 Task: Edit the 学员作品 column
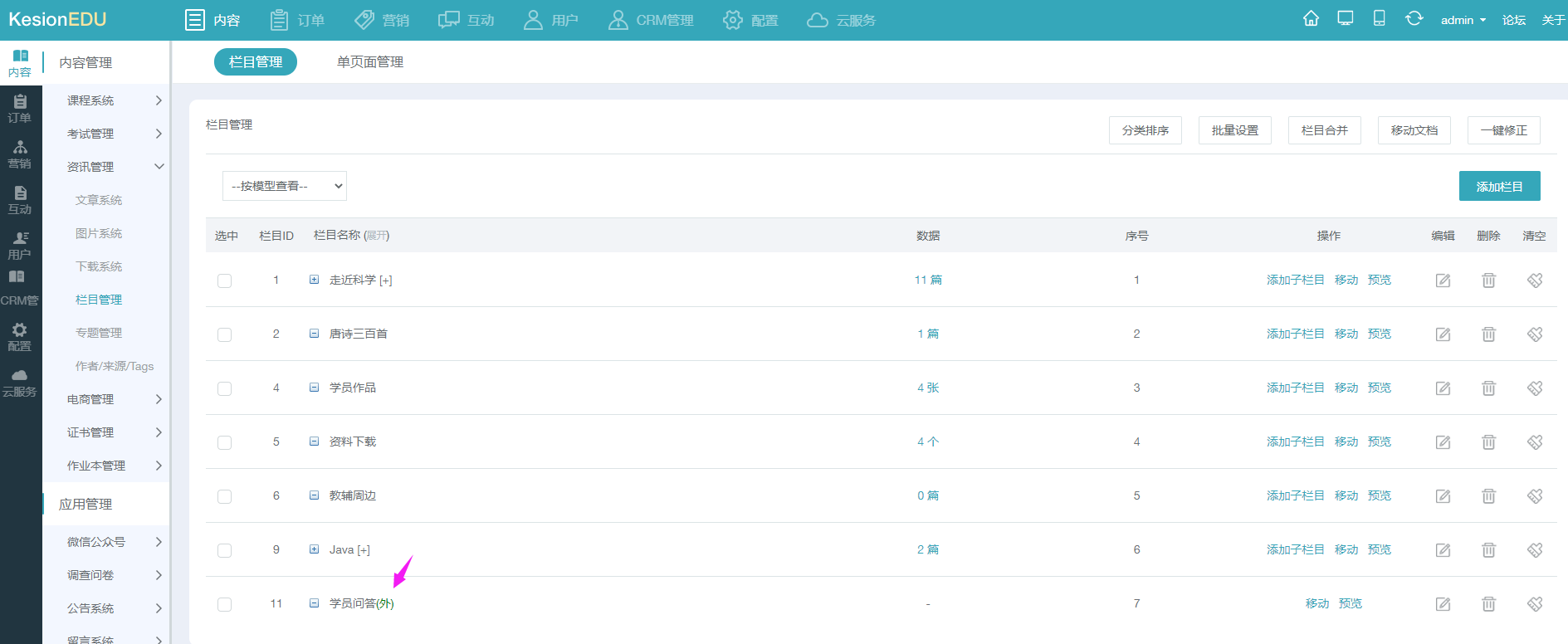1443,388
